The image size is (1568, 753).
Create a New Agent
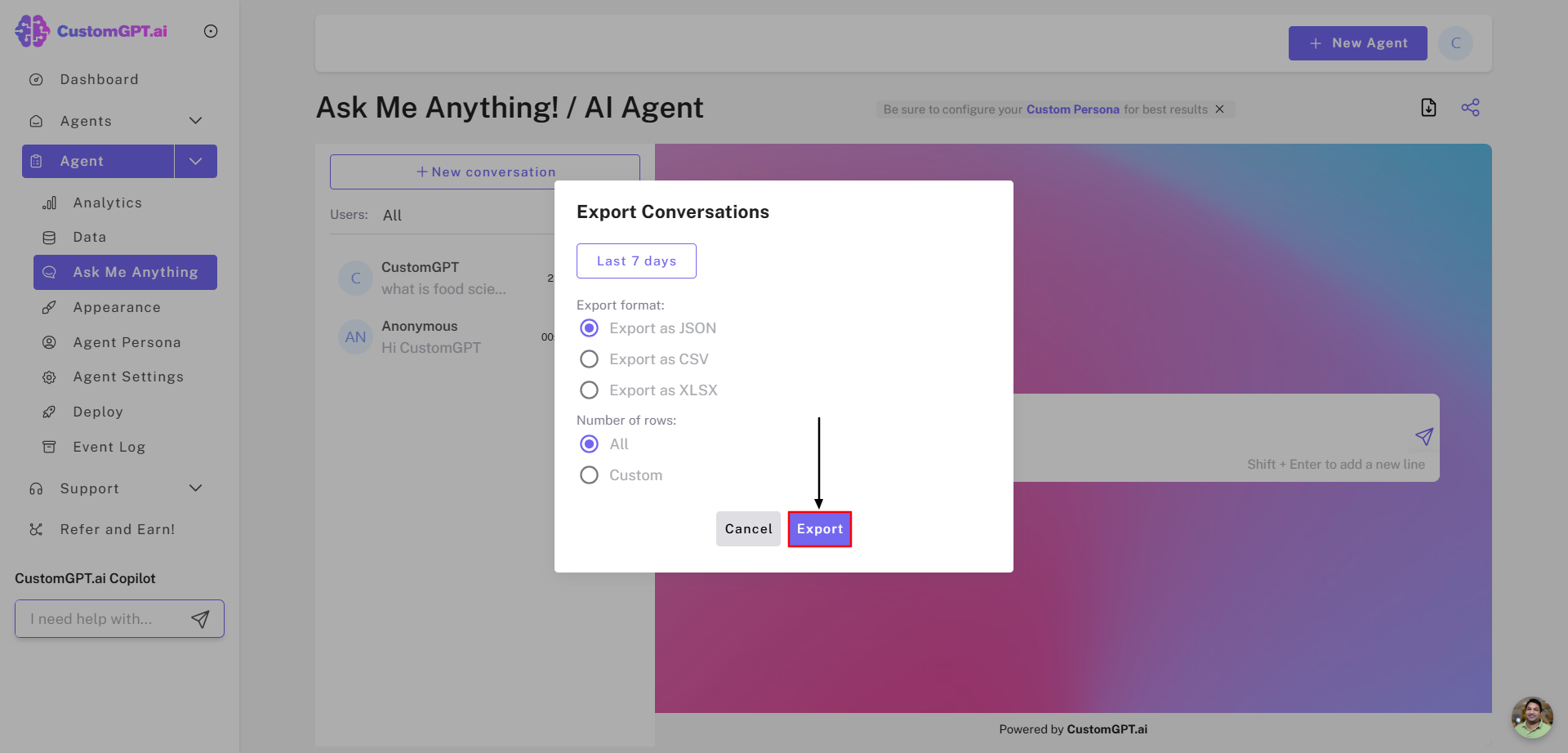click(1358, 43)
